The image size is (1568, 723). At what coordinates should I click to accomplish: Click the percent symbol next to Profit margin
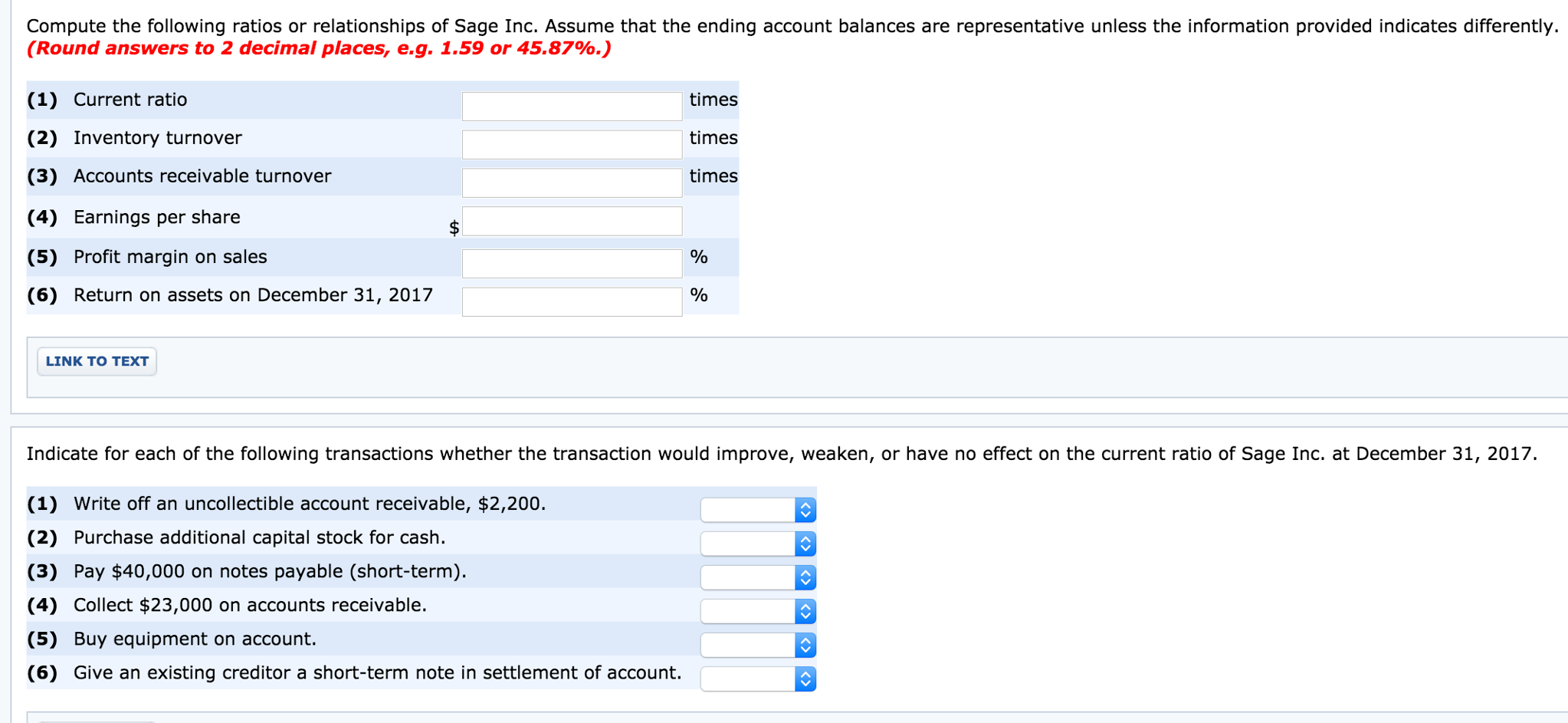(697, 257)
